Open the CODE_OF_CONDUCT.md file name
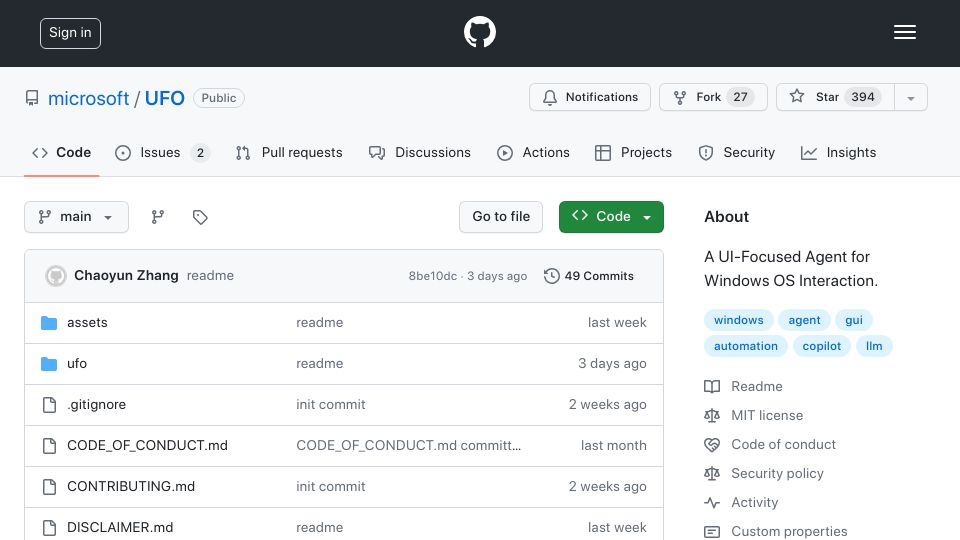Image resolution: width=960 pixels, height=540 pixels. coord(147,446)
